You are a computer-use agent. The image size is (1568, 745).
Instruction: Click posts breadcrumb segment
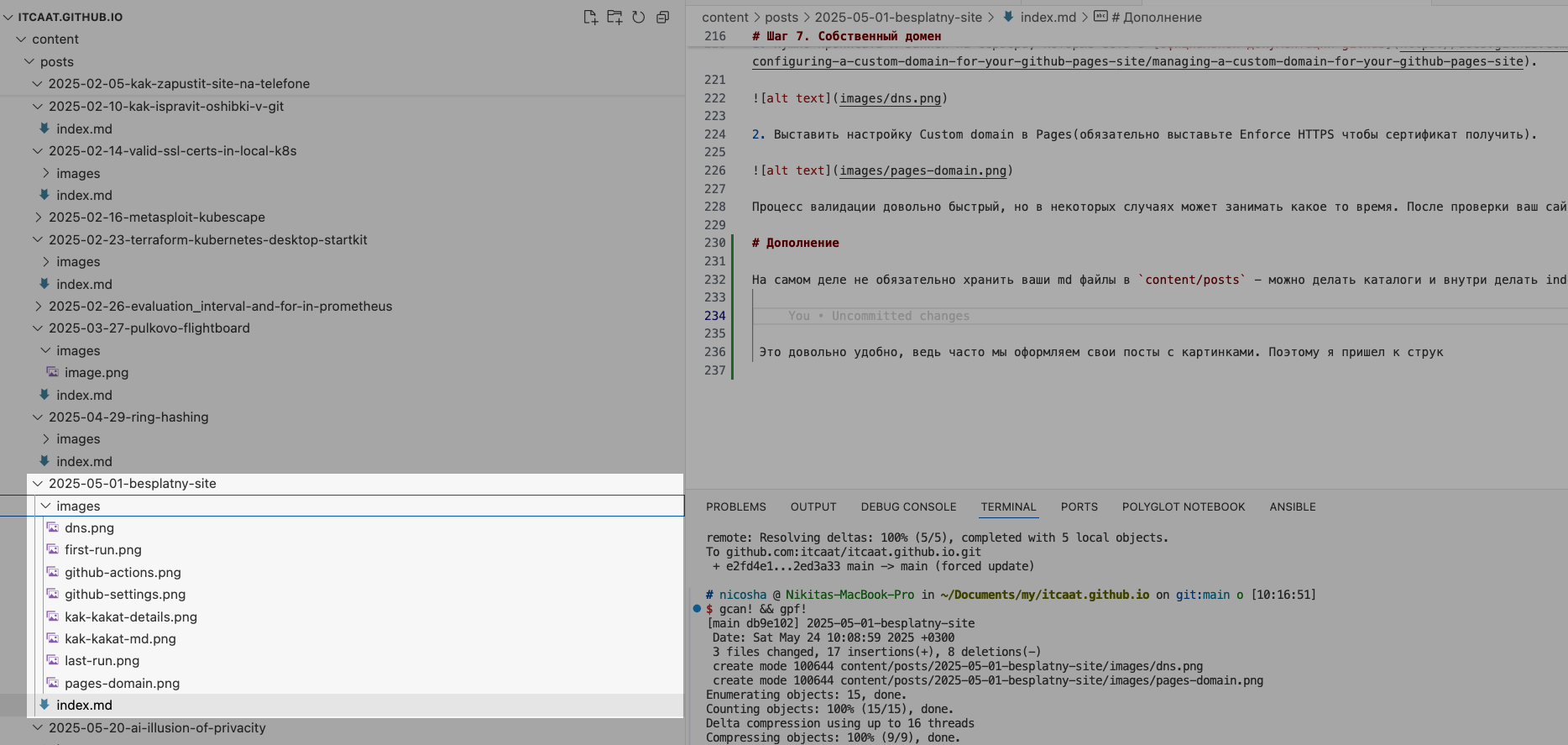(x=781, y=17)
